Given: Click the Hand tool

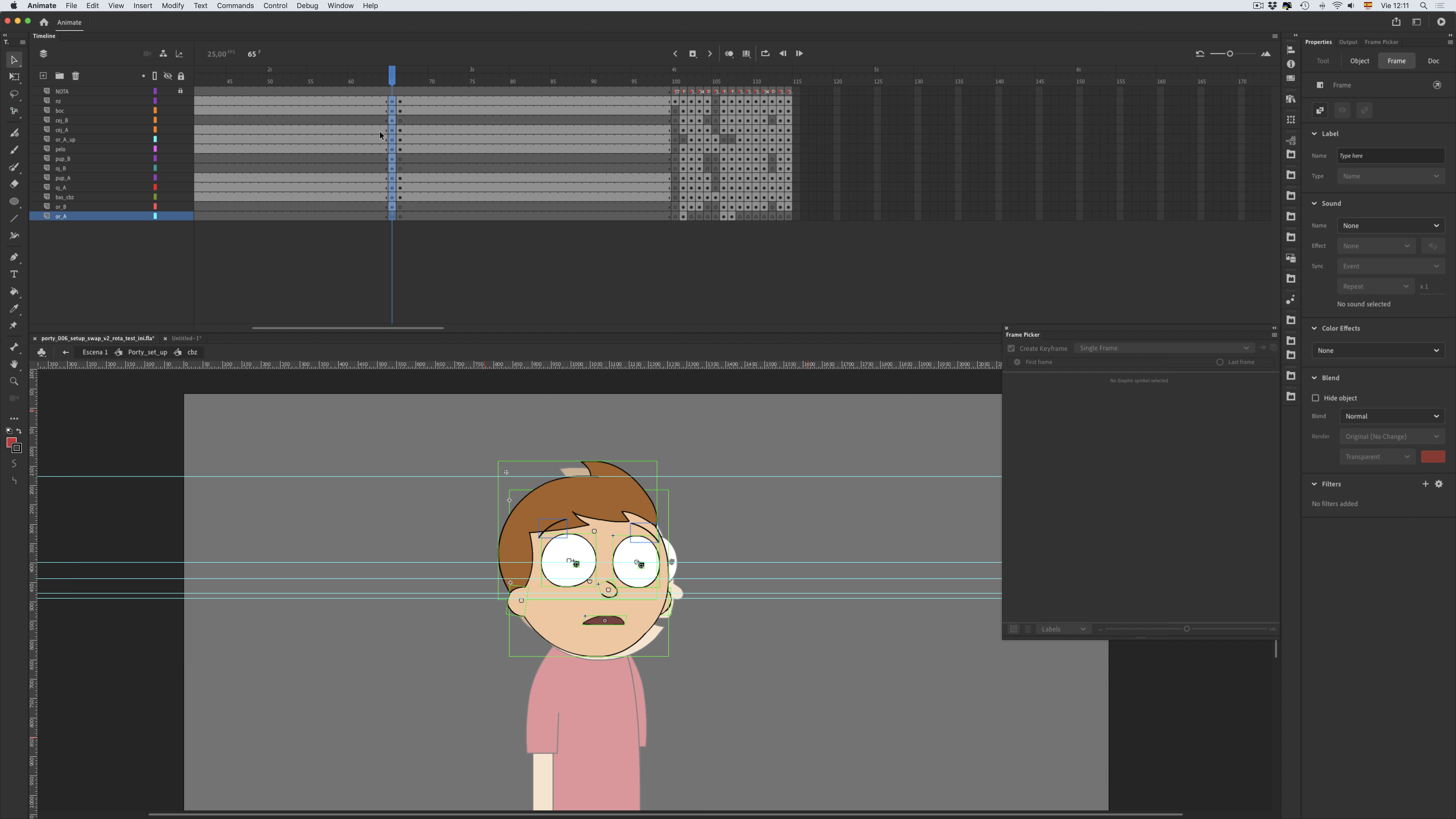Looking at the screenshot, I should coord(14,364).
